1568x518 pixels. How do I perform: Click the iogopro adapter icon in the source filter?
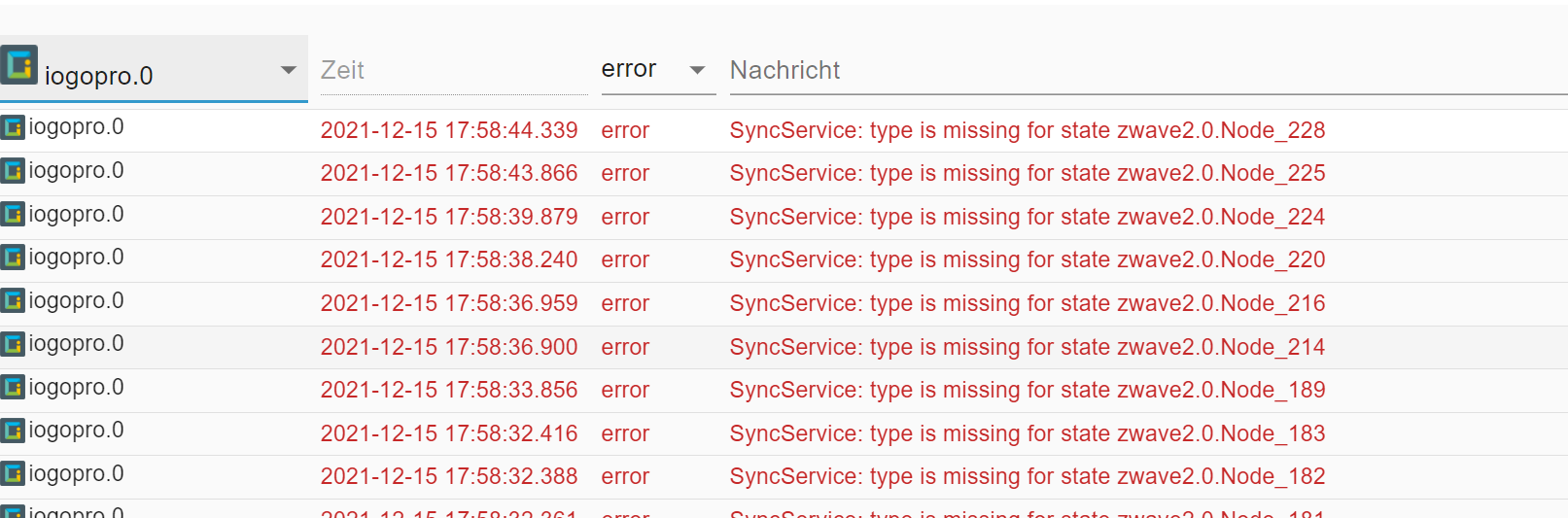click(x=19, y=64)
